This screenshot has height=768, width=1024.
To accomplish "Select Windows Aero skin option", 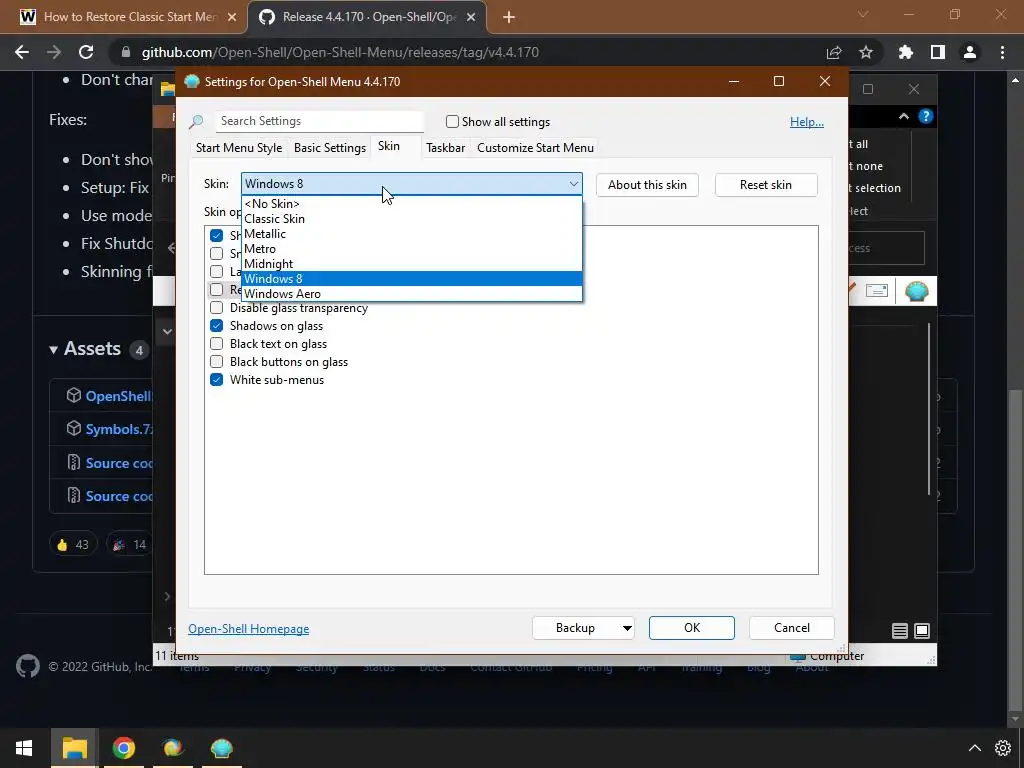I will 411,294.
